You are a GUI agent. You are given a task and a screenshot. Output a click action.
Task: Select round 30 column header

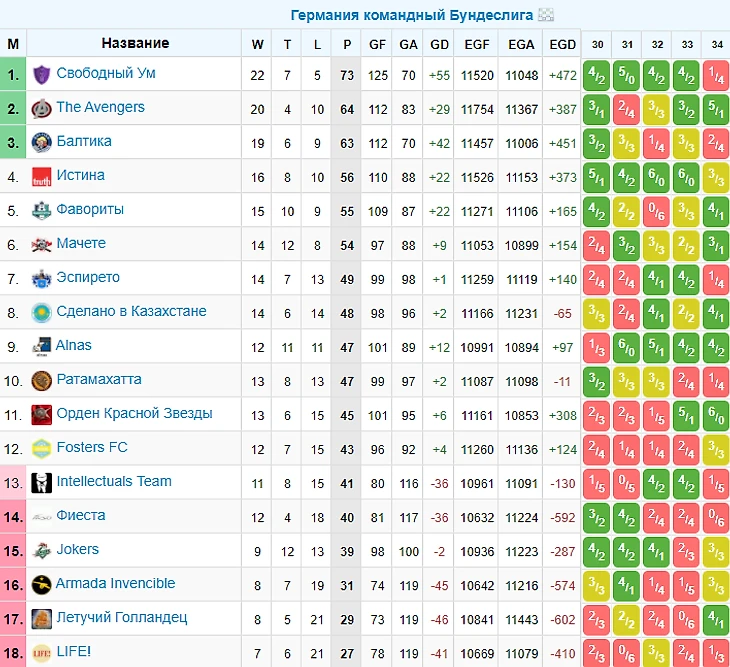[597, 44]
